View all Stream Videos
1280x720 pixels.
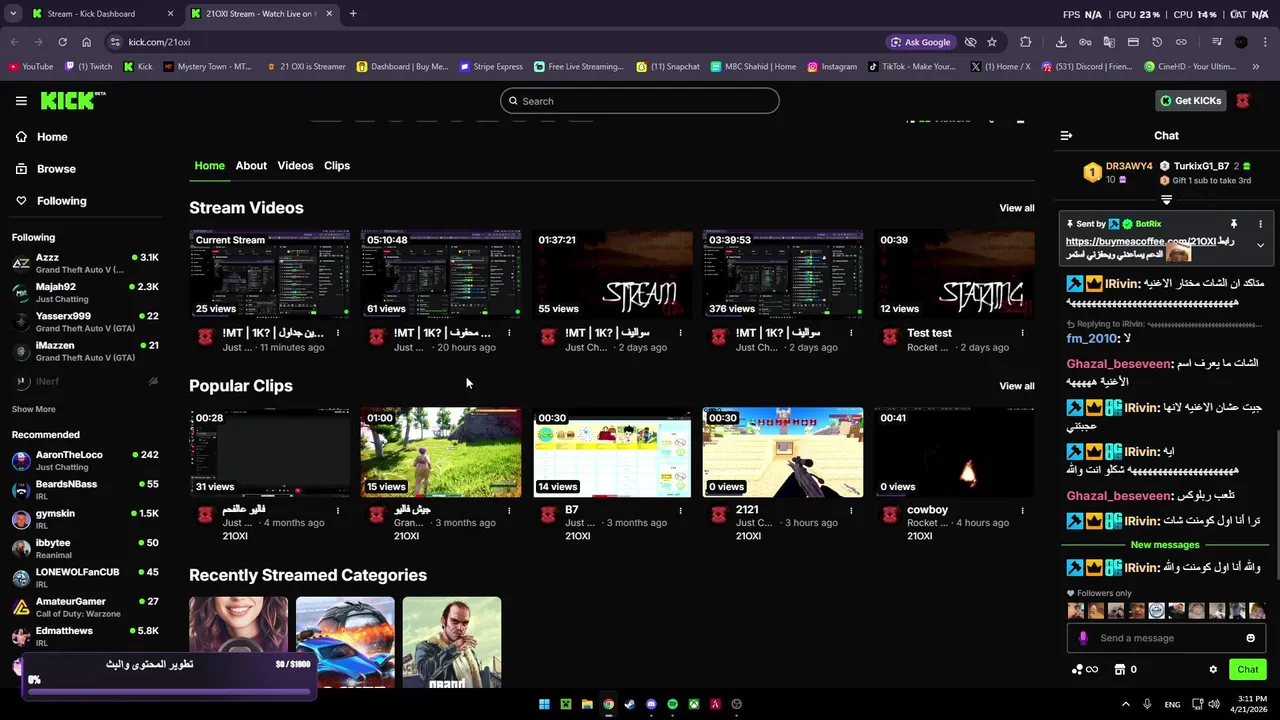[x=1017, y=208]
